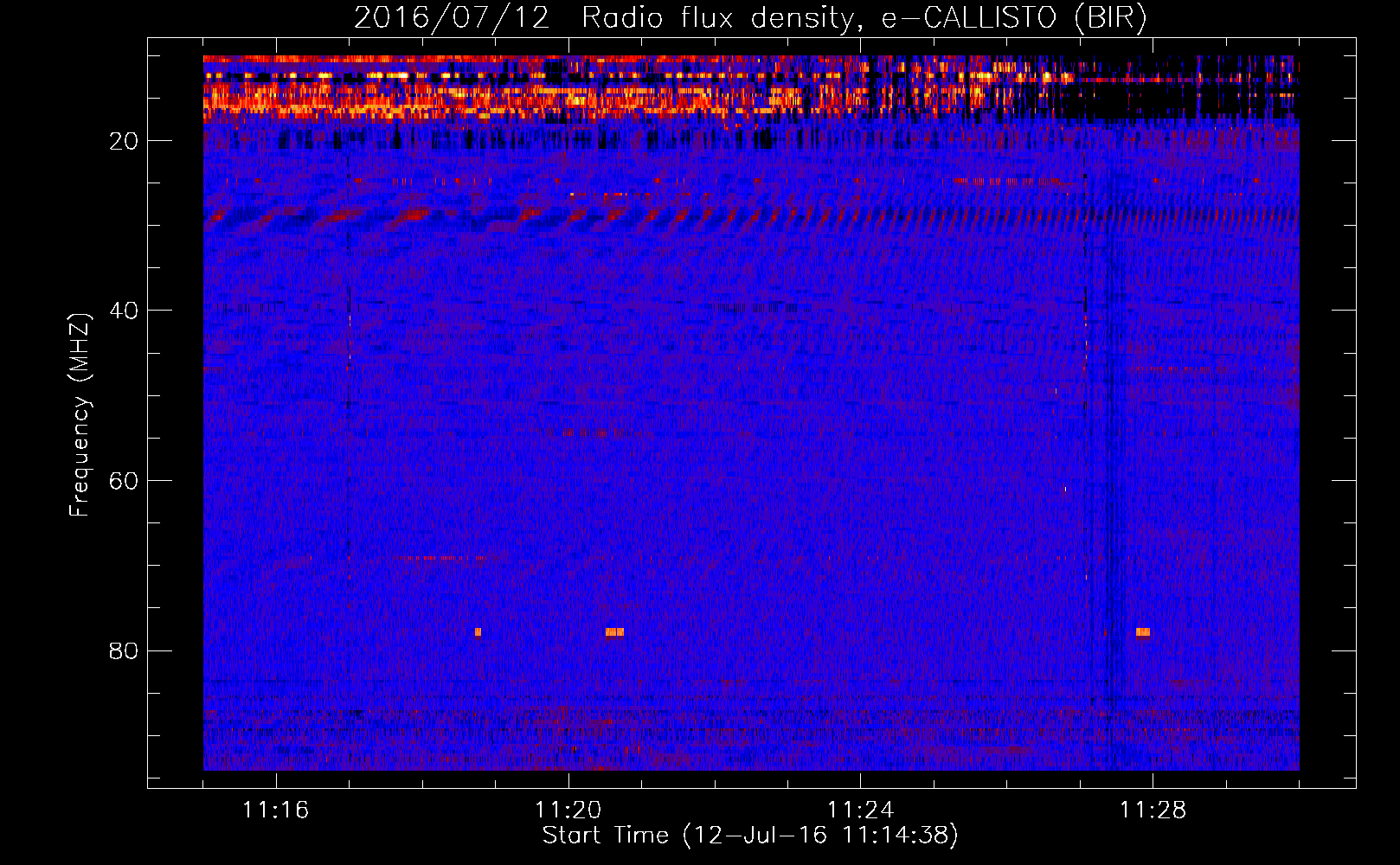Click the 11:28 time tick label
Screen dimensions: 1400x865
(x=1153, y=811)
